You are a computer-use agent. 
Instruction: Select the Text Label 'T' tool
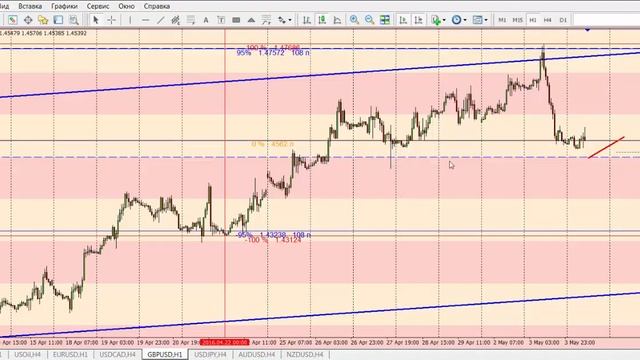(x=221, y=20)
